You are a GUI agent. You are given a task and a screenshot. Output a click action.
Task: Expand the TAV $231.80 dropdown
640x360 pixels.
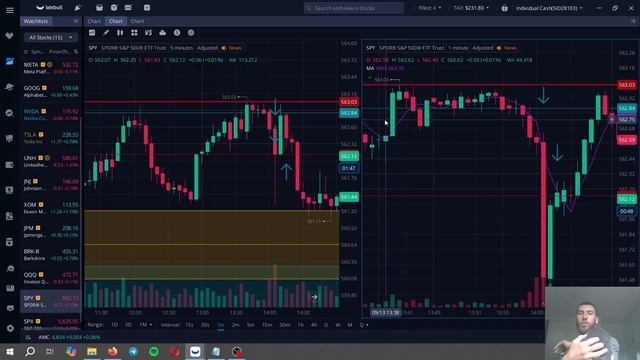coord(471,8)
